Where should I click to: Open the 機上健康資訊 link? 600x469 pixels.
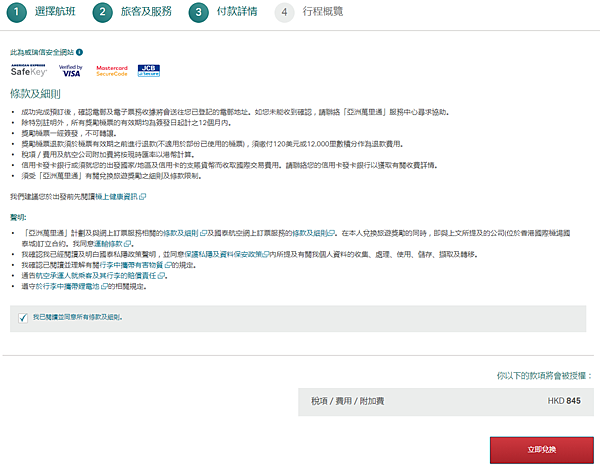click(121, 197)
